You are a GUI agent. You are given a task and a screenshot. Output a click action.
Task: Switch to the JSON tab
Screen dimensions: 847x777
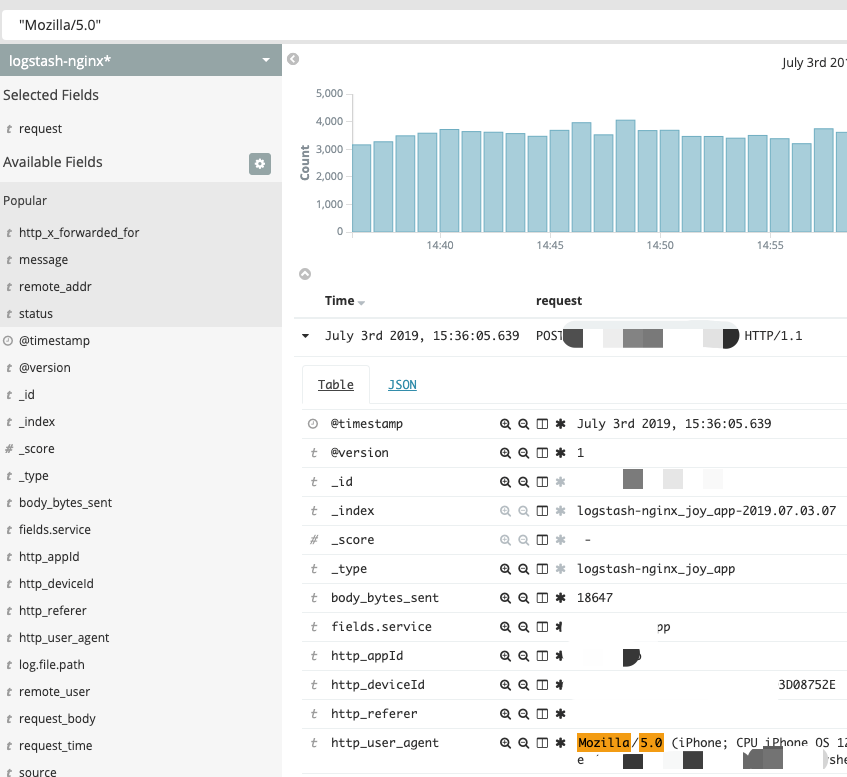coord(402,385)
